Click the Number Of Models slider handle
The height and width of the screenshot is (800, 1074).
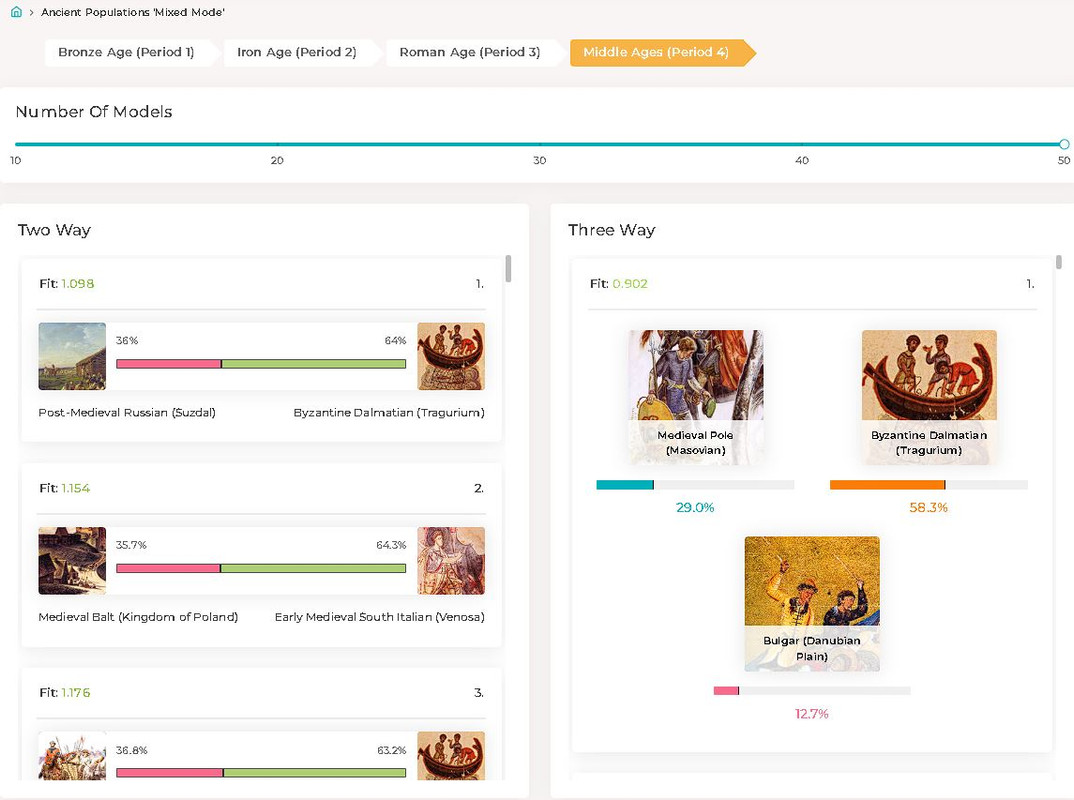coord(1064,144)
